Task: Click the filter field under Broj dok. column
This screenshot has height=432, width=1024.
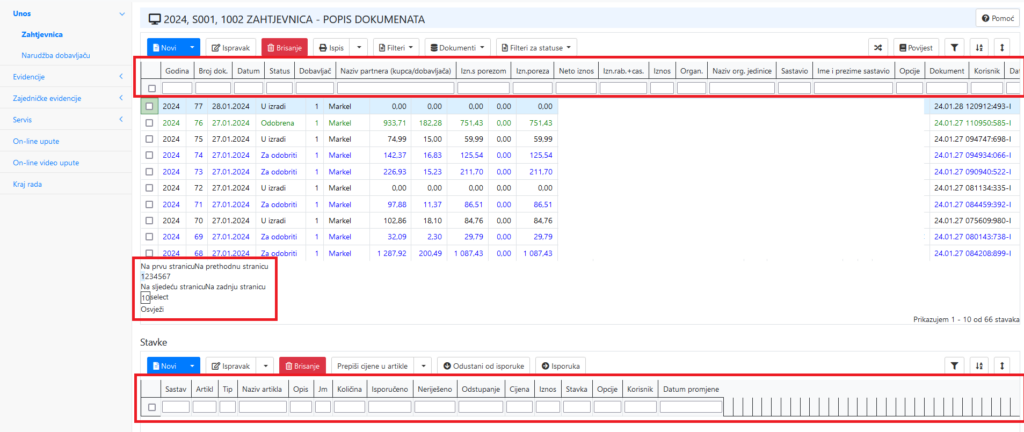Action: (x=212, y=88)
